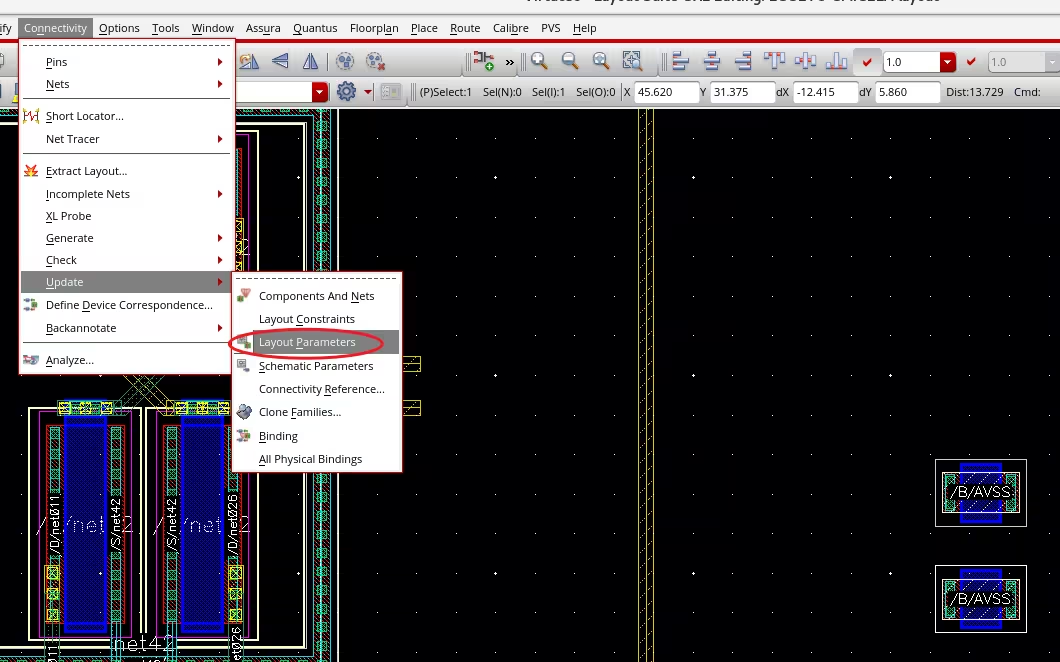Click the settings gear icon in toolbar
The image size is (1060, 662).
point(346,91)
